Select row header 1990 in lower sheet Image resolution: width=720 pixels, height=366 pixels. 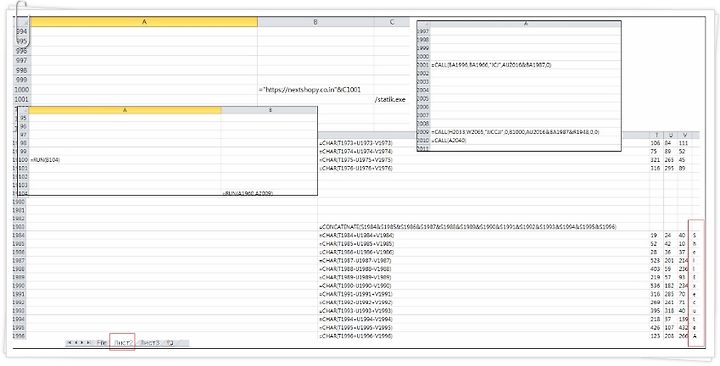tap(20, 286)
